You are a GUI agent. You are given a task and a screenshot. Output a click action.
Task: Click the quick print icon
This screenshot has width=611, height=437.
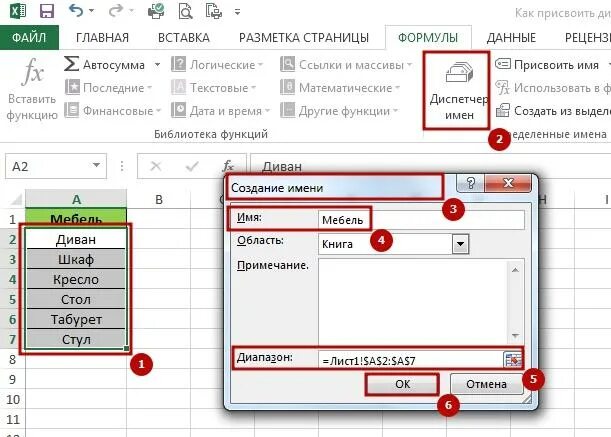[x=156, y=11]
